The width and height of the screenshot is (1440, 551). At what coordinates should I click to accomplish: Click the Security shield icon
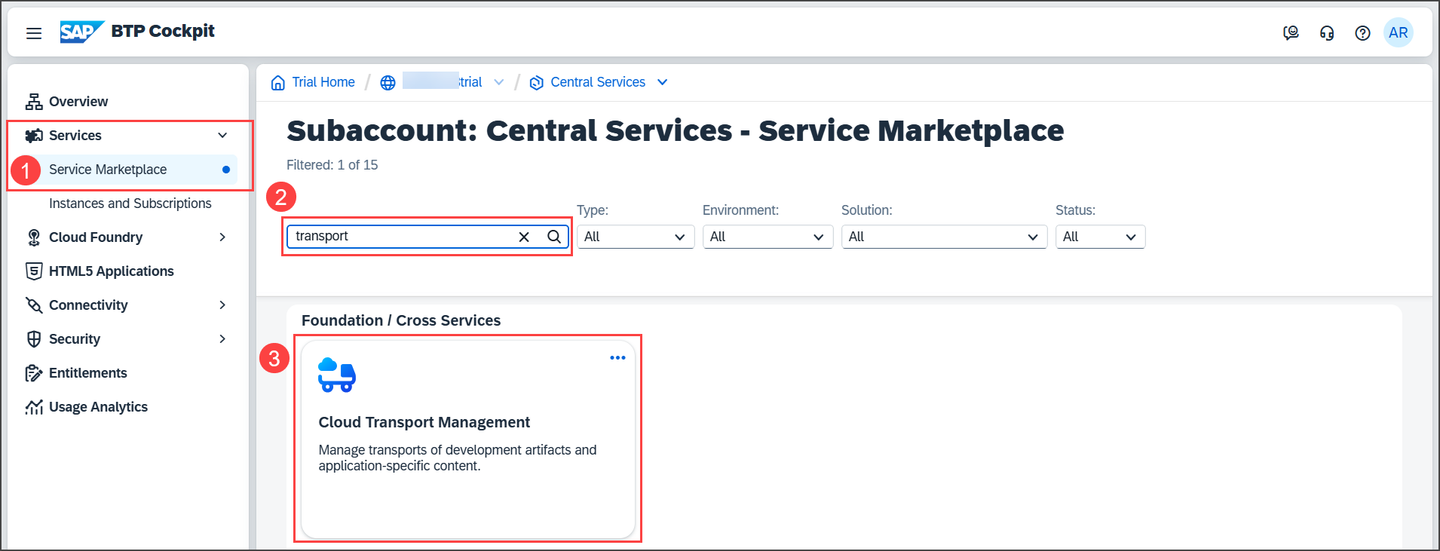click(33, 339)
